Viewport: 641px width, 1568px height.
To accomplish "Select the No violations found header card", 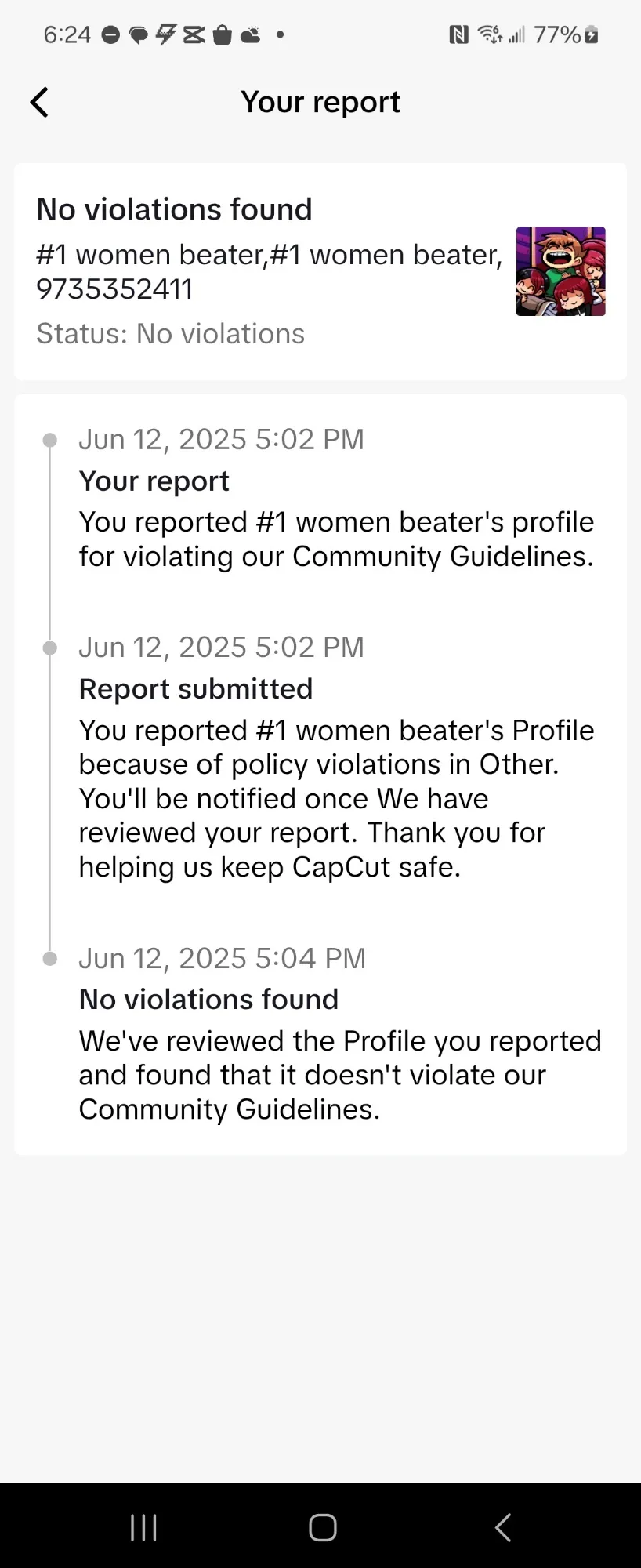I will [x=320, y=271].
